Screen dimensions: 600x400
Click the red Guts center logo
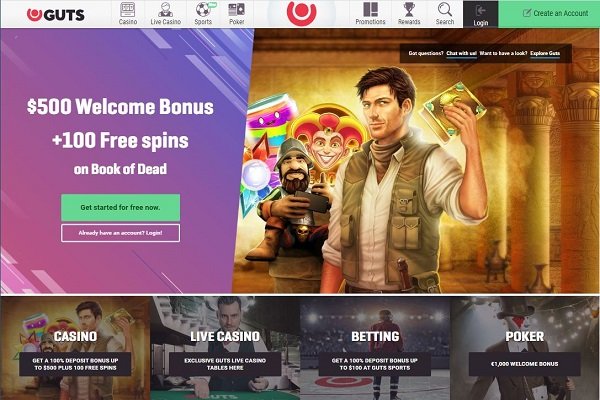tap(302, 13)
